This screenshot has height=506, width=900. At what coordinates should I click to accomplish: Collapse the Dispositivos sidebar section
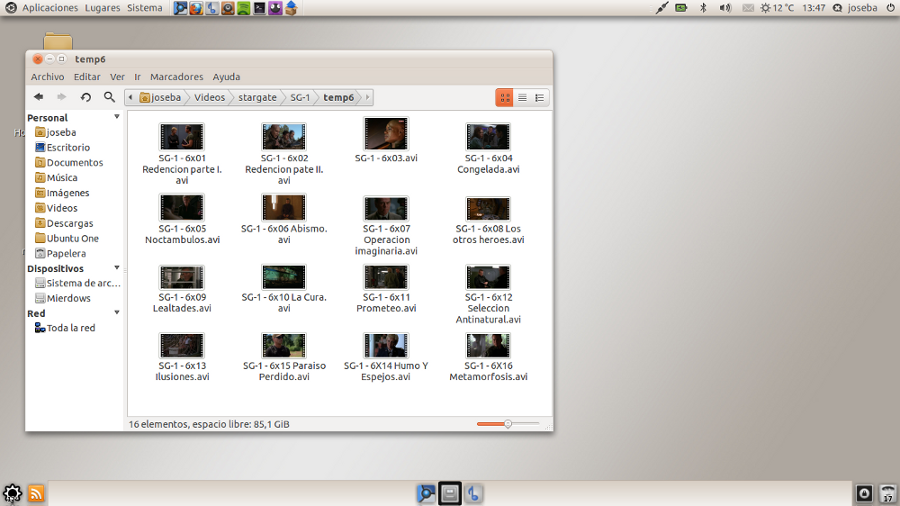(117, 268)
